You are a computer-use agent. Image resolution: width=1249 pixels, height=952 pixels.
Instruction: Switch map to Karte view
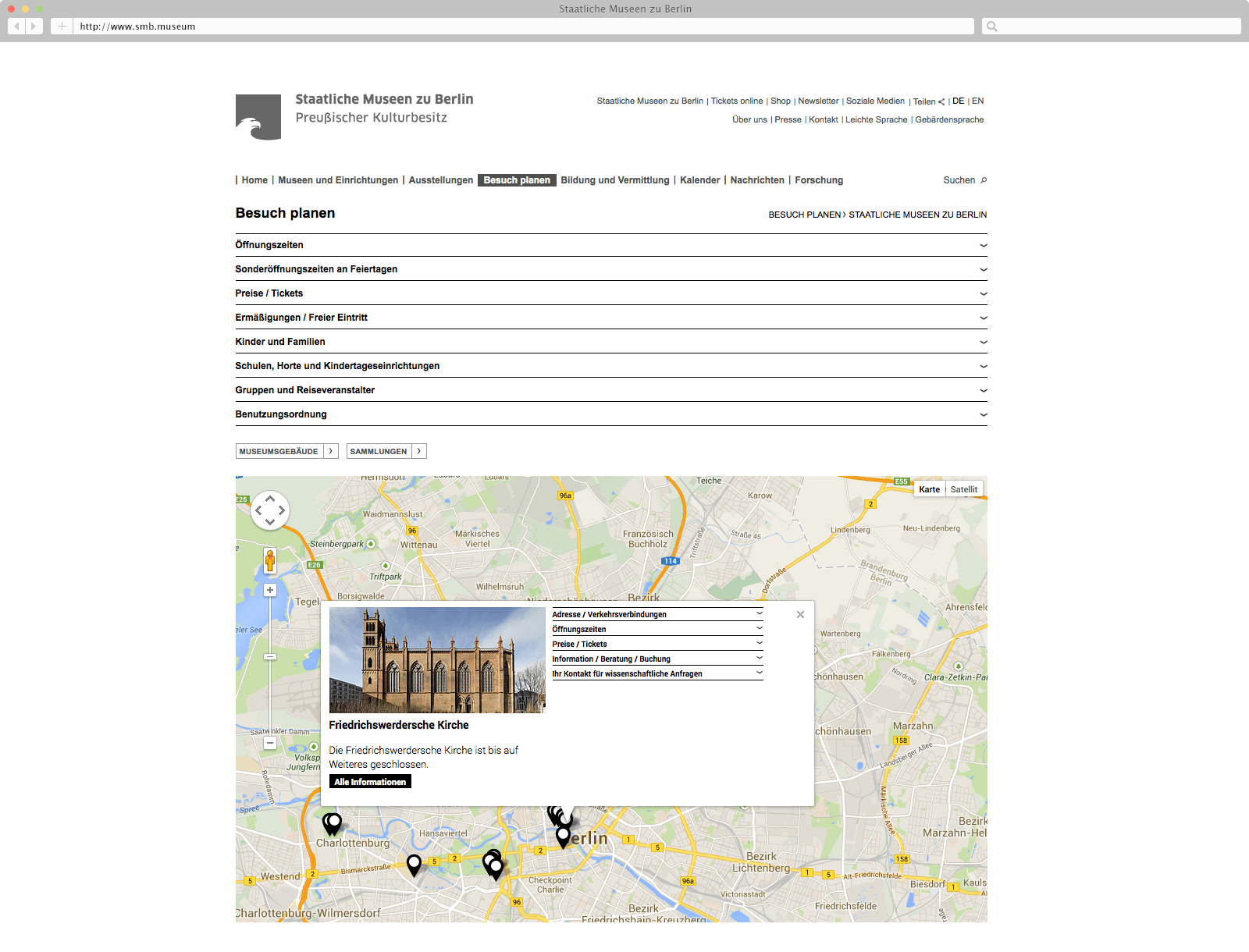[x=929, y=489]
